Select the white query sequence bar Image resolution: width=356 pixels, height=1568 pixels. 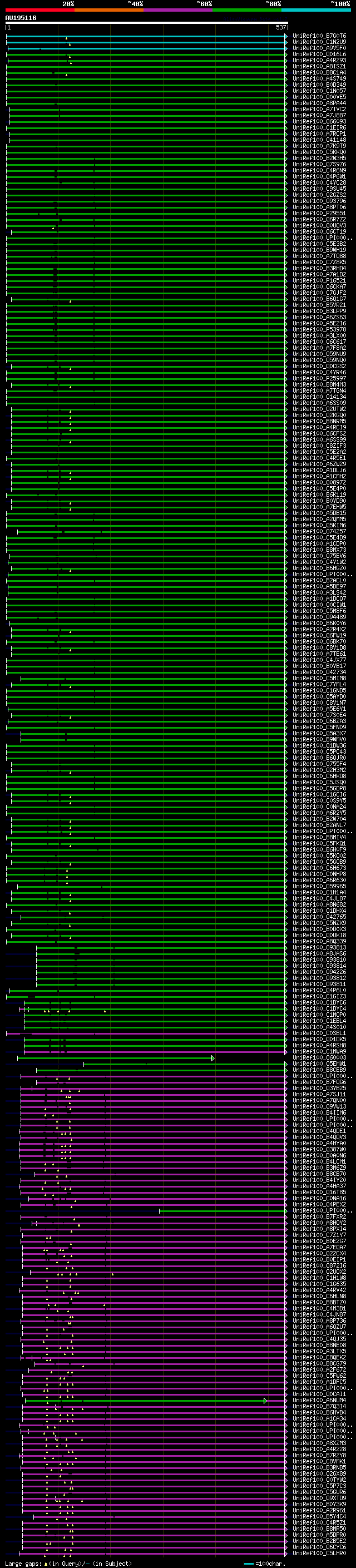(x=147, y=23)
